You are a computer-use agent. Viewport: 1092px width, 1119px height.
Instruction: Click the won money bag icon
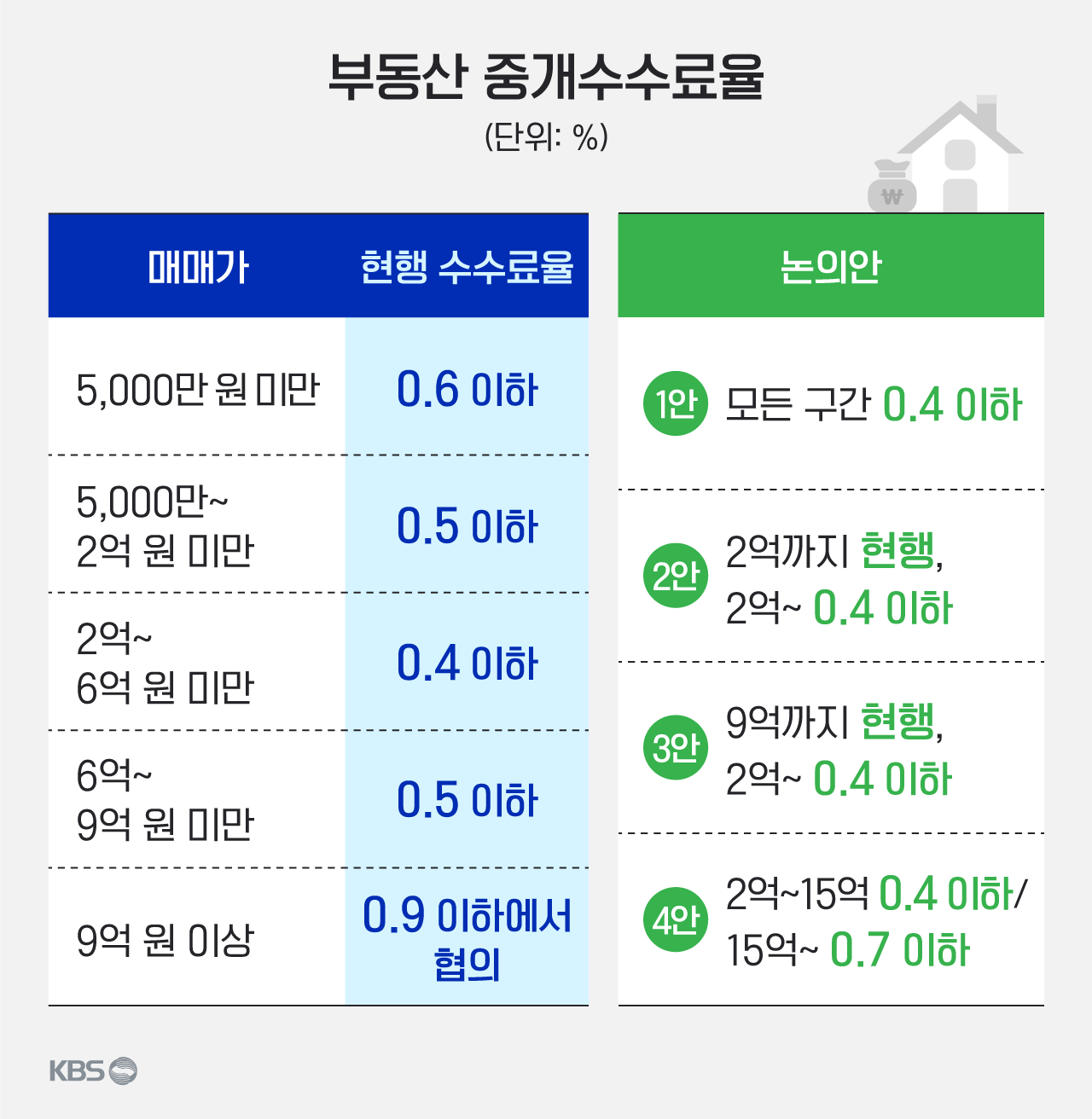pos(892,186)
